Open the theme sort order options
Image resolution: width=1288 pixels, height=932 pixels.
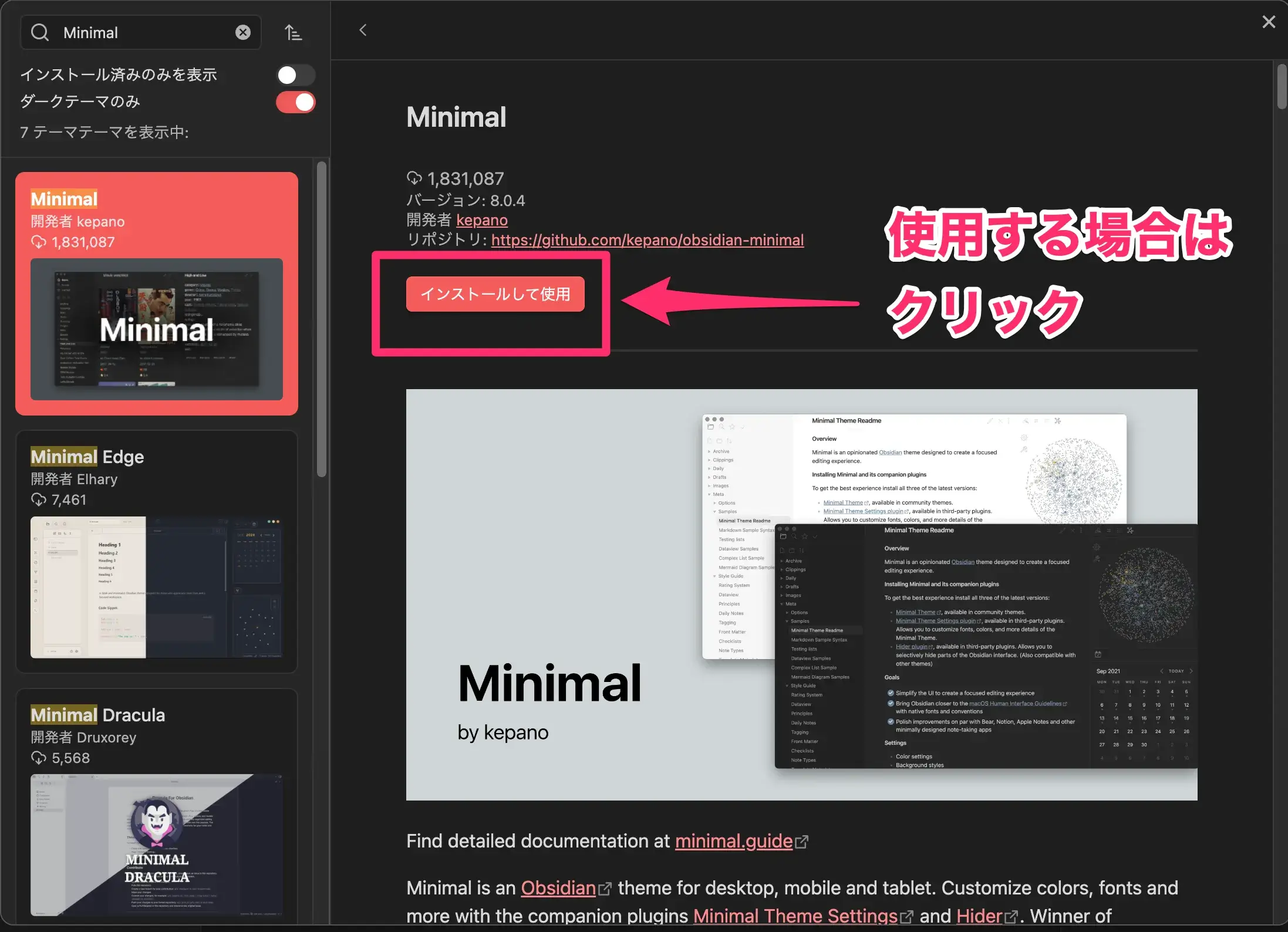tap(293, 32)
